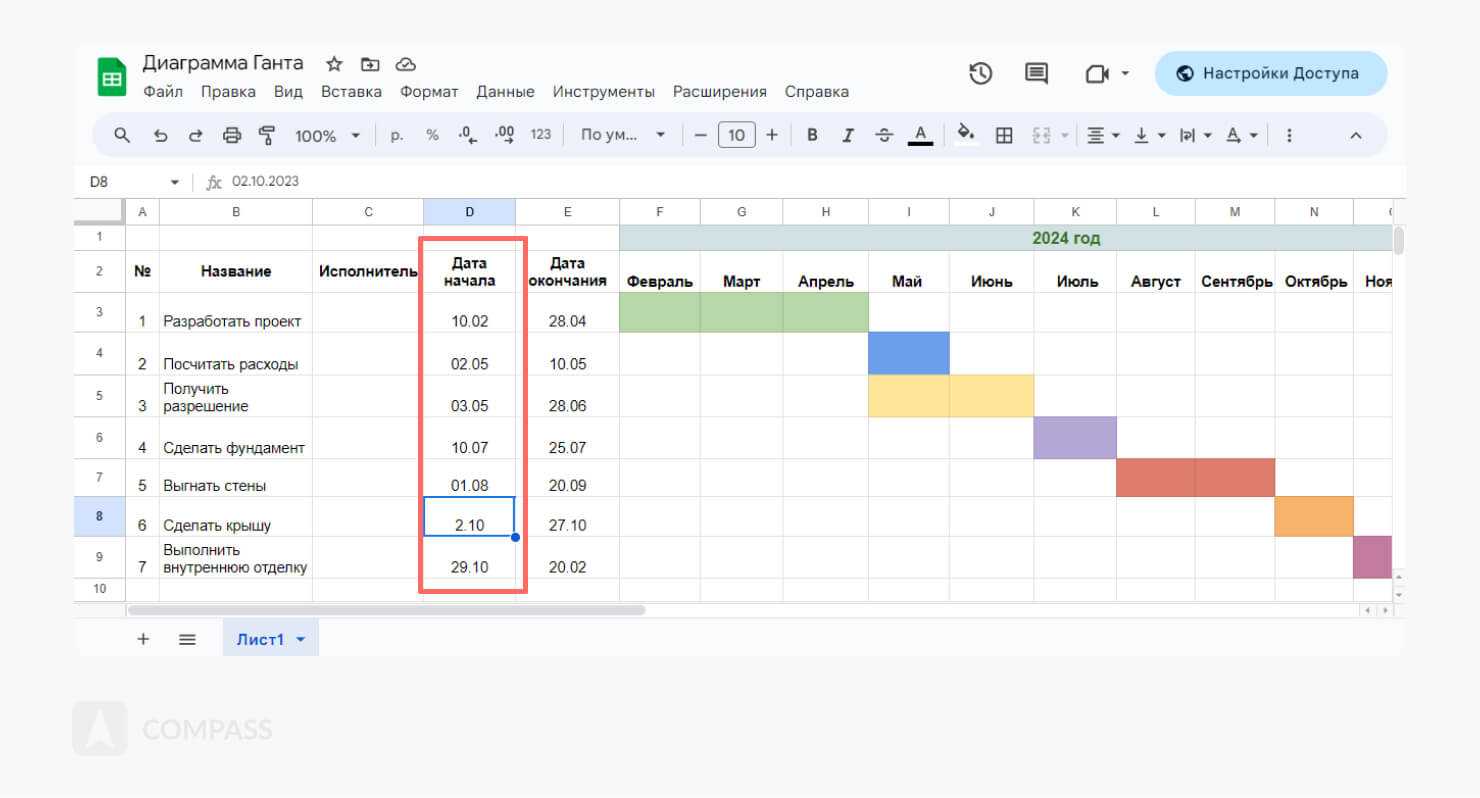This screenshot has height=798, width=1480.
Task: Open the Вставка menu
Action: pos(351,92)
